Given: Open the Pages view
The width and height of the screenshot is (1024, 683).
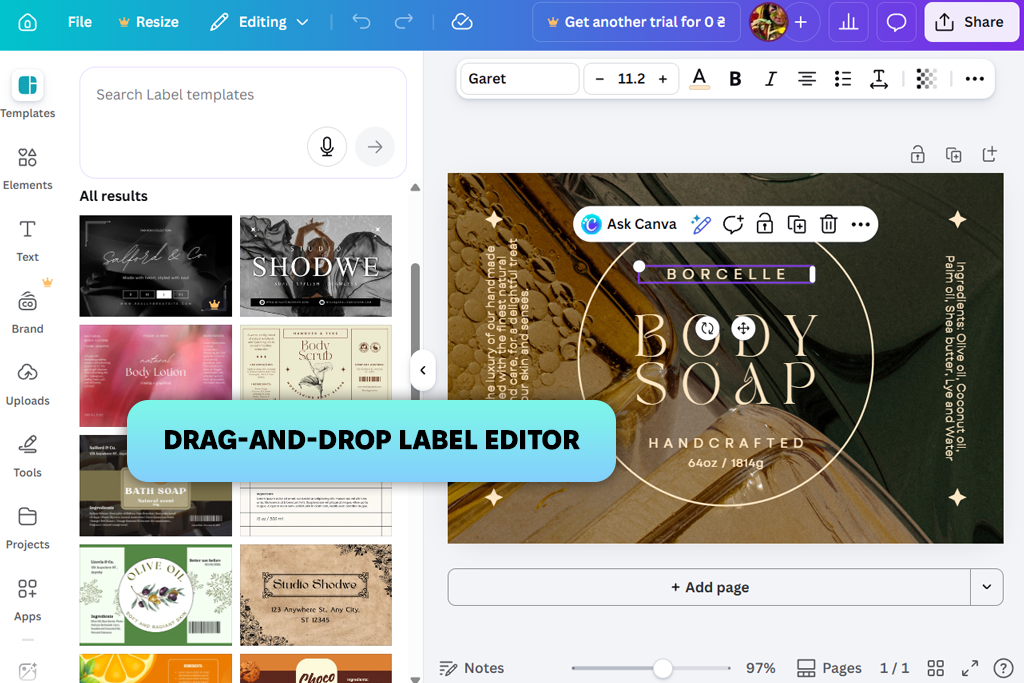Looking at the screenshot, I should point(829,668).
